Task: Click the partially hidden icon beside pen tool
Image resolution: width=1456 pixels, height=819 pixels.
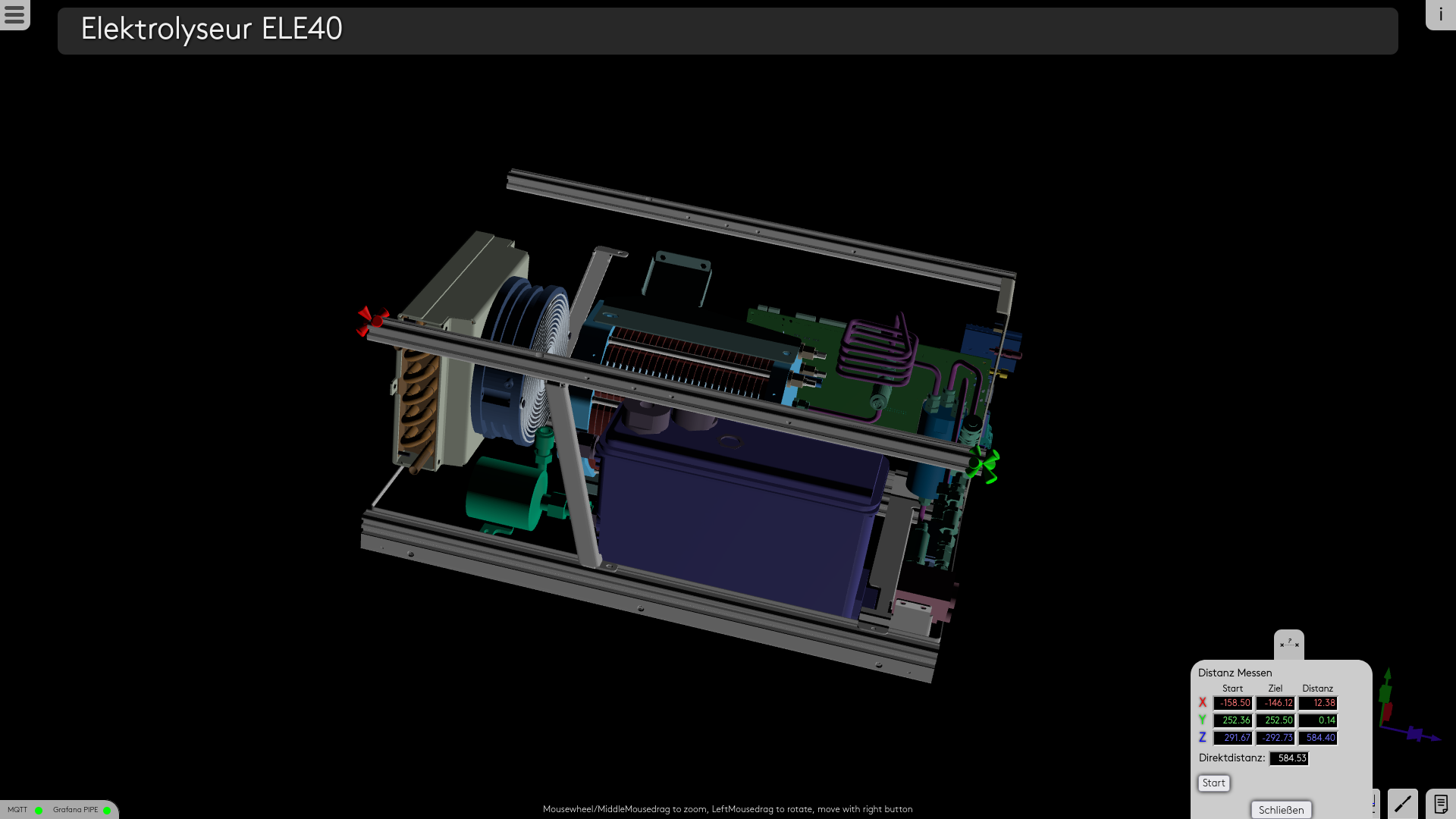Action: (x=1375, y=803)
